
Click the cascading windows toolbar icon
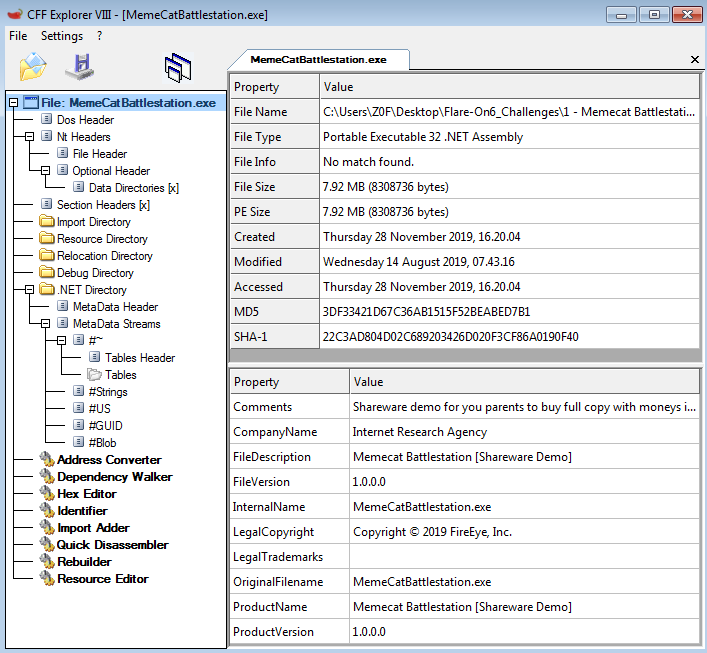[177, 67]
